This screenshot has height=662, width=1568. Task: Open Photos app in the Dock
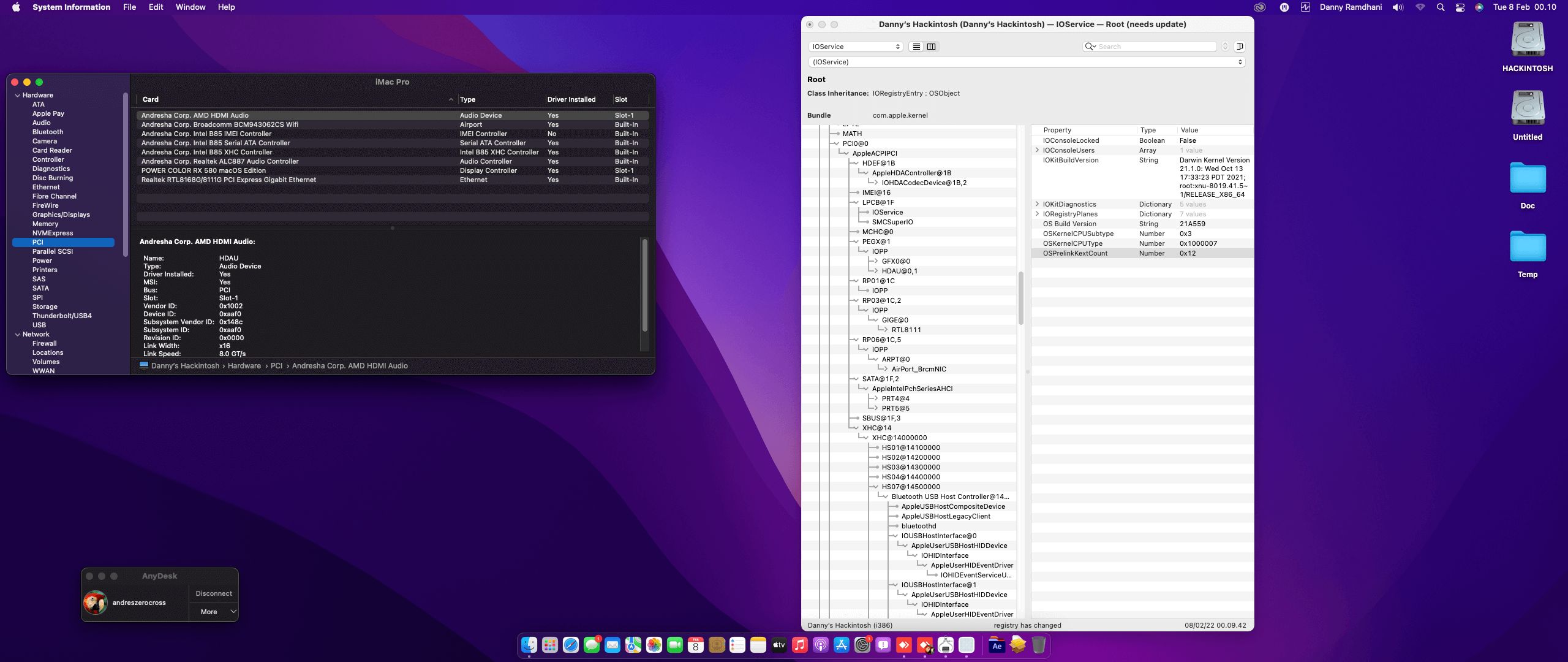[654, 645]
